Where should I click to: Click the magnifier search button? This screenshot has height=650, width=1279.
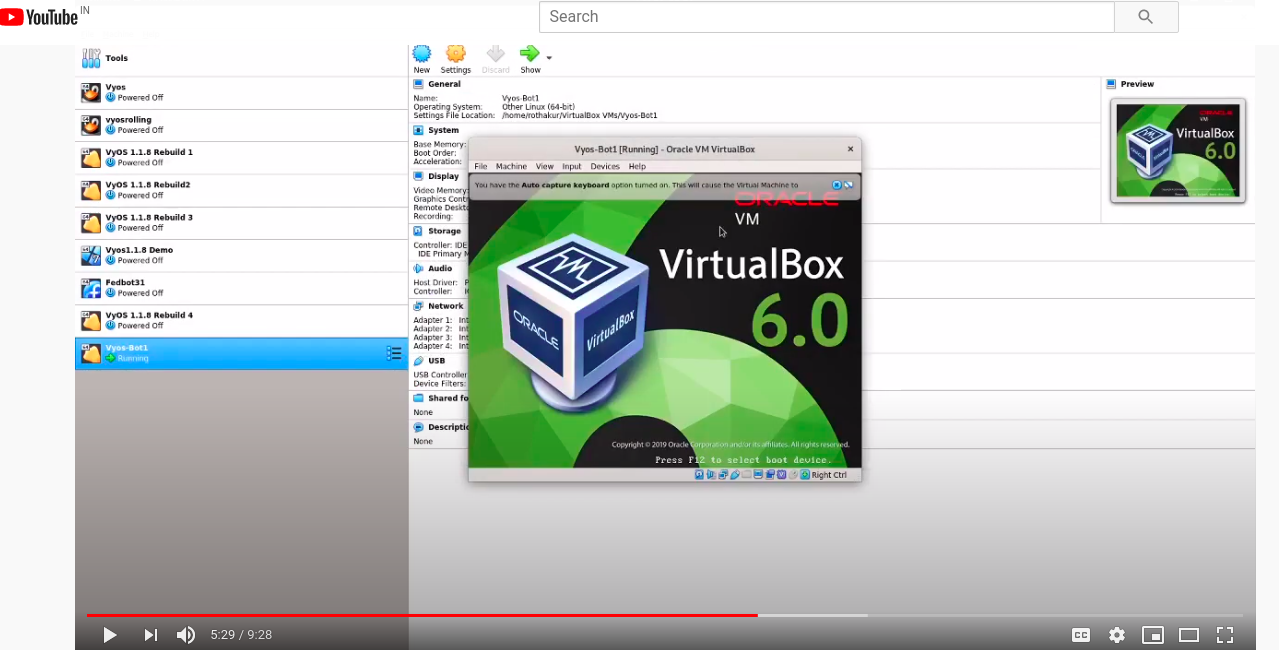[x=1146, y=17]
